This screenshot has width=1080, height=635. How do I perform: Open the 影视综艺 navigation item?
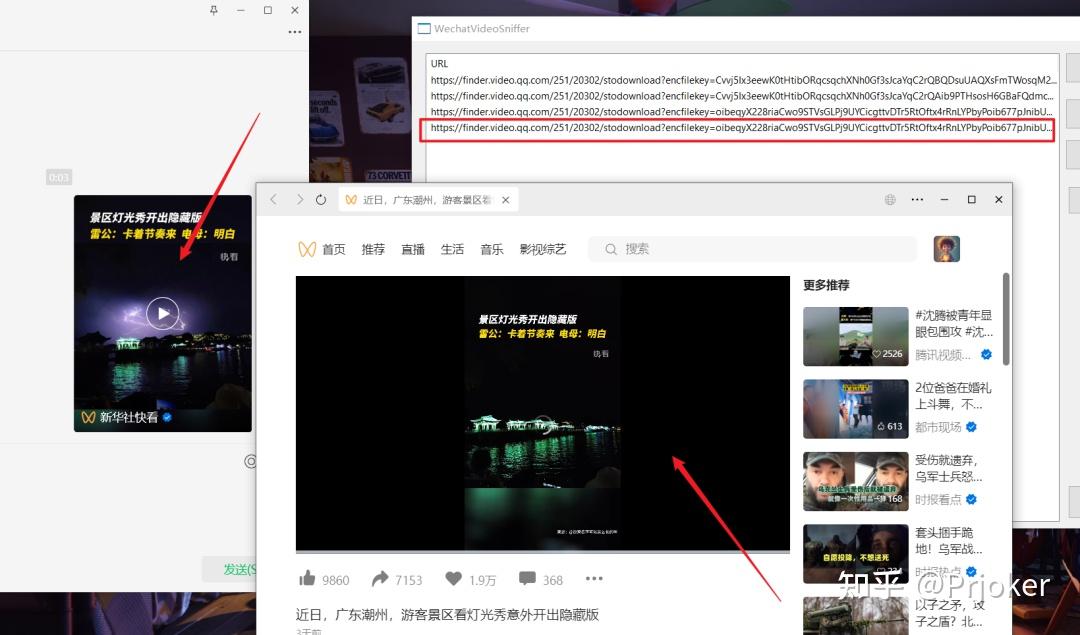coord(543,249)
